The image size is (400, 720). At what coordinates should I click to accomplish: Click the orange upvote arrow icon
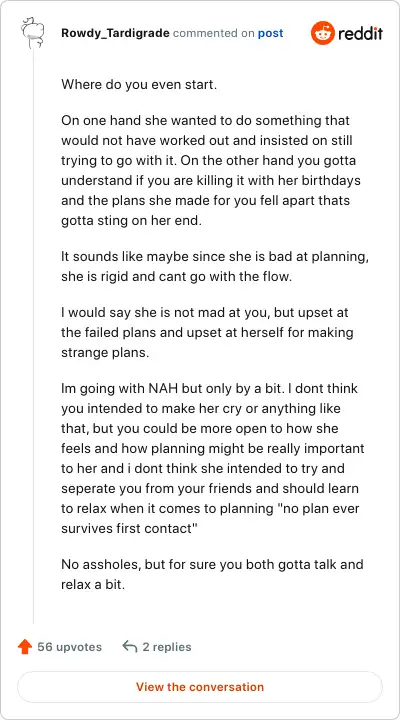[25, 647]
